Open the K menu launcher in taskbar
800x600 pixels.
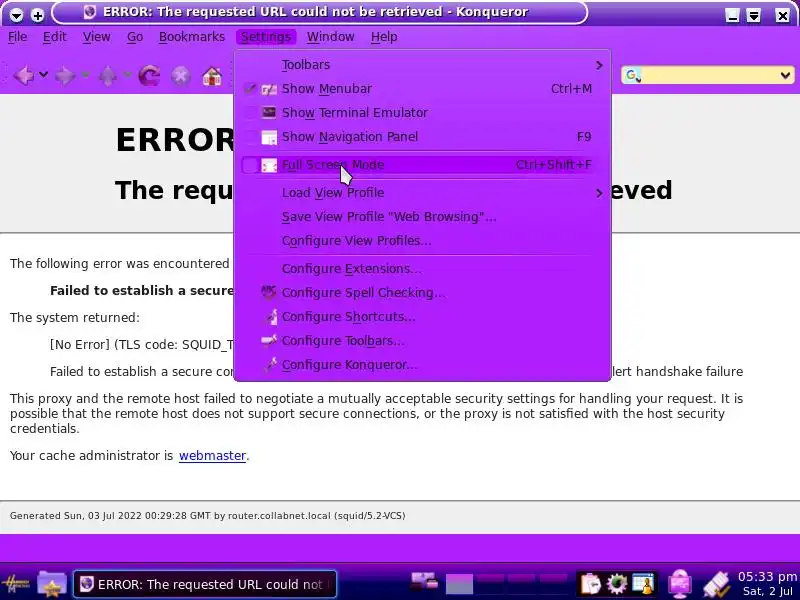tap(16, 584)
